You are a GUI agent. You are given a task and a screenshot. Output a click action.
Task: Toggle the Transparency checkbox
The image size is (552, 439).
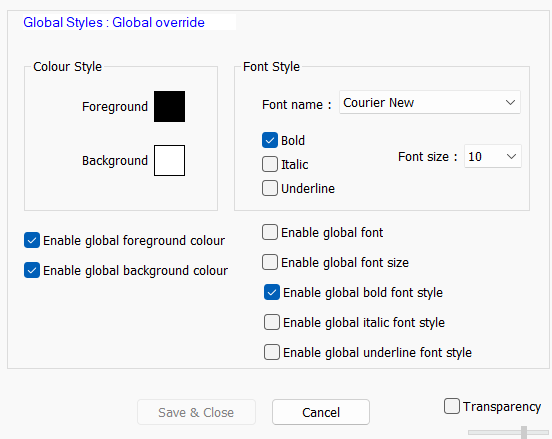pos(452,406)
